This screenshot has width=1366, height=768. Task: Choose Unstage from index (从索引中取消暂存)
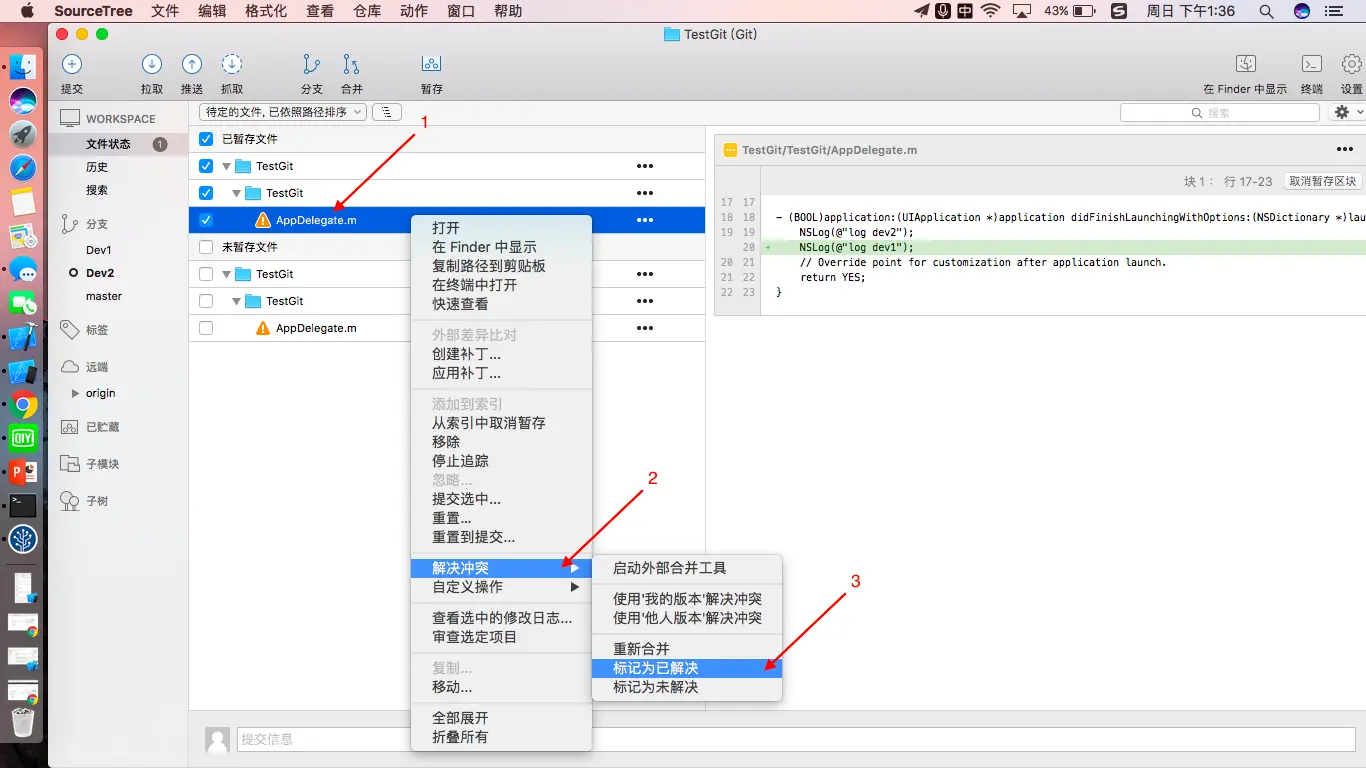(502, 423)
